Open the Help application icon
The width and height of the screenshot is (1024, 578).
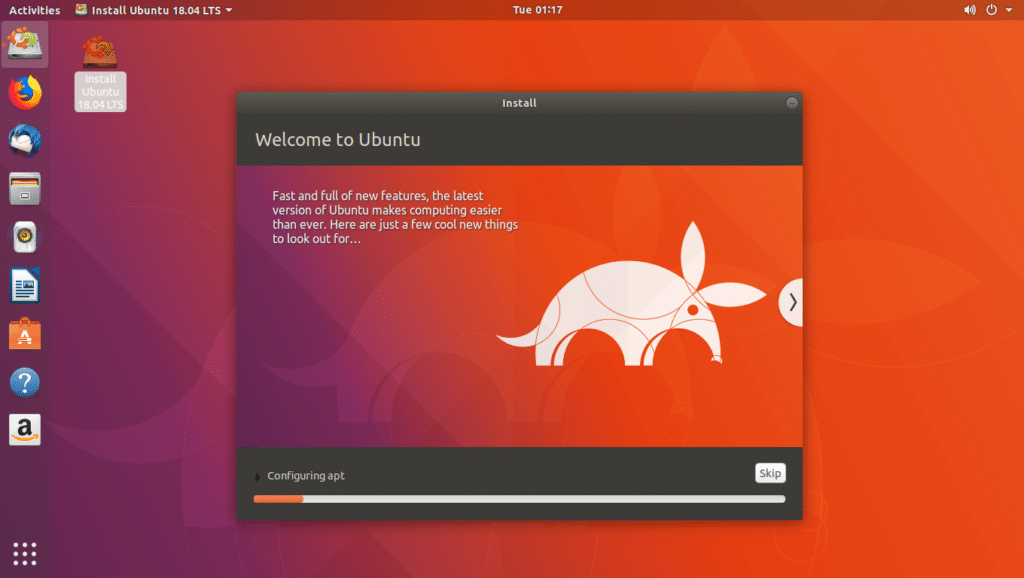click(x=24, y=381)
